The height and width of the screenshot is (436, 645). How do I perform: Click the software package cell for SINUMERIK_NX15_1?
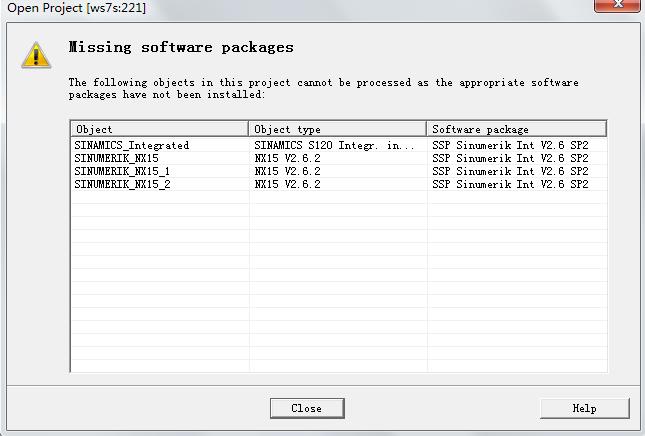pos(510,171)
